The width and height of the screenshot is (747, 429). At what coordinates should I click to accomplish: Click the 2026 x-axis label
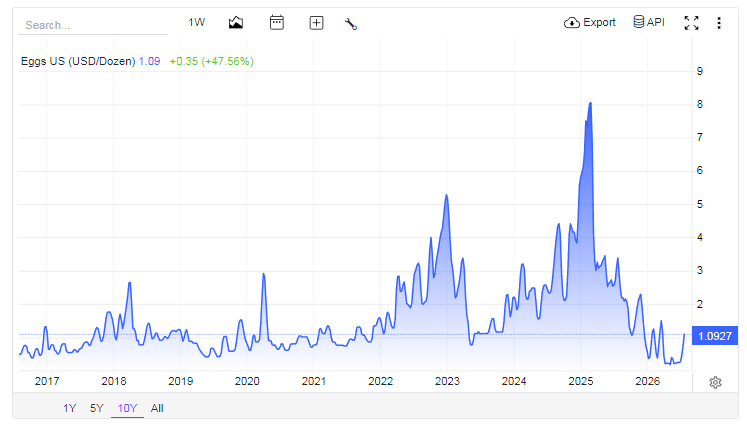coord(647,381)
